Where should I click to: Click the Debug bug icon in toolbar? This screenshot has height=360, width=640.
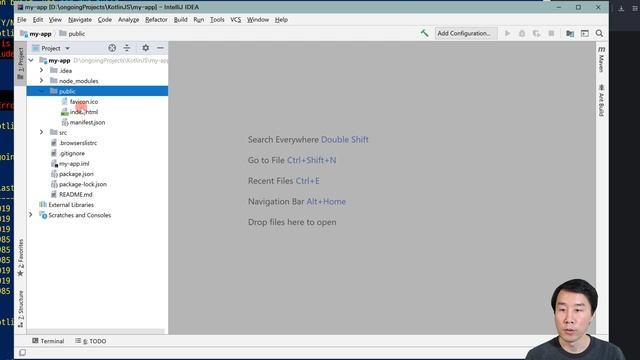[522, 33]
